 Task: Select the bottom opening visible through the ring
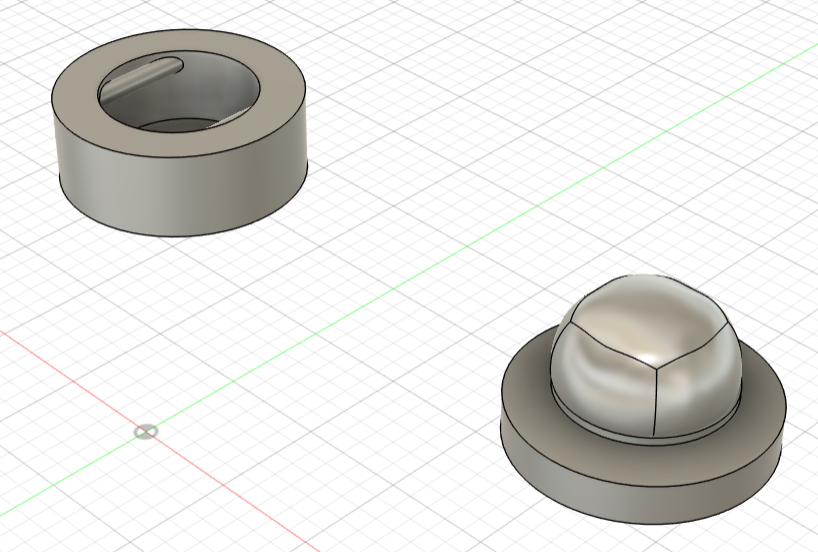click(x=175, y=126)
